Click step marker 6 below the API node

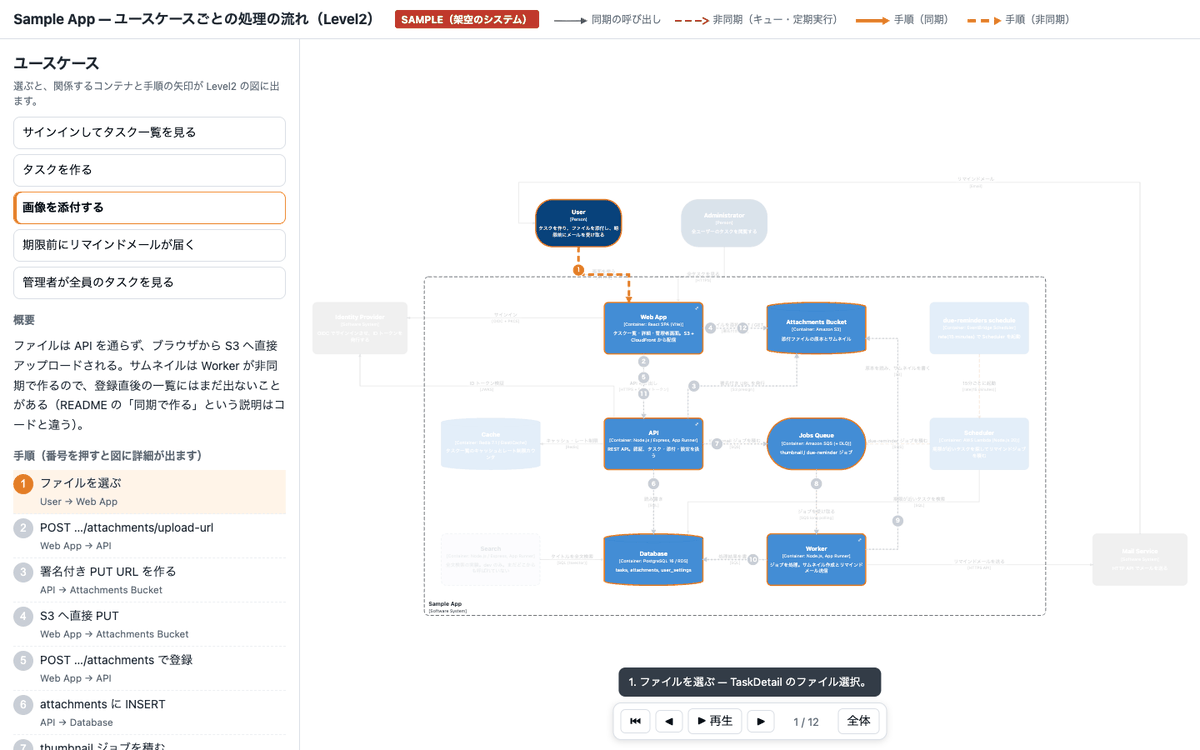[654, 484]
